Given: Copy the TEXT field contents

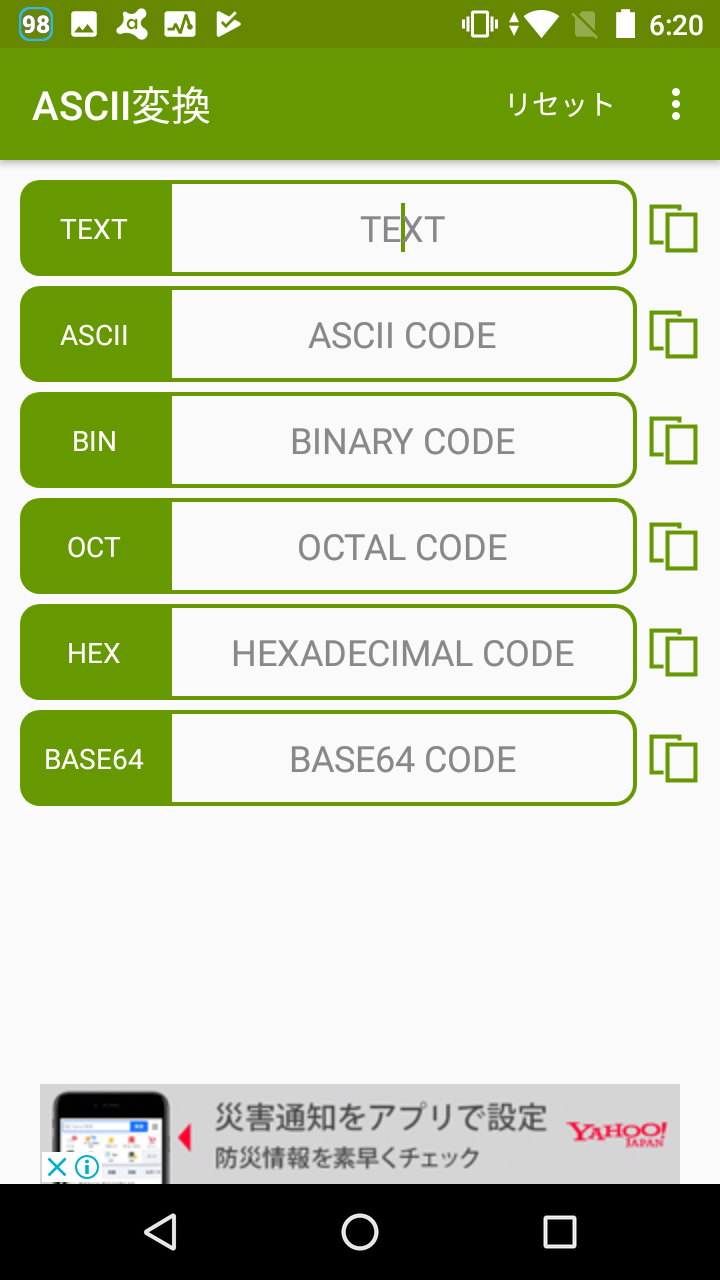Looking at the screenshot, I should [674, 228].
